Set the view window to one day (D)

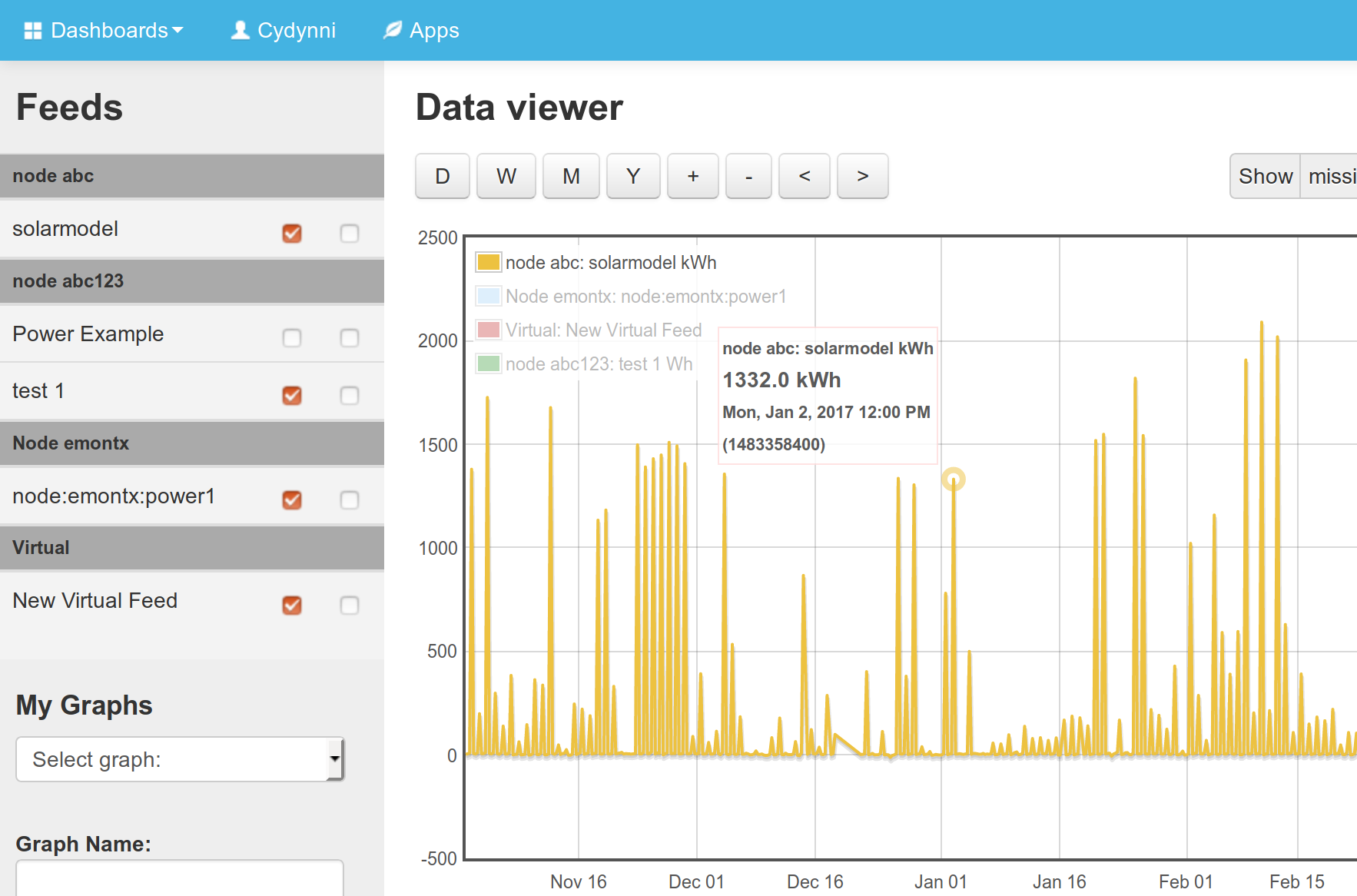point(443,176)
